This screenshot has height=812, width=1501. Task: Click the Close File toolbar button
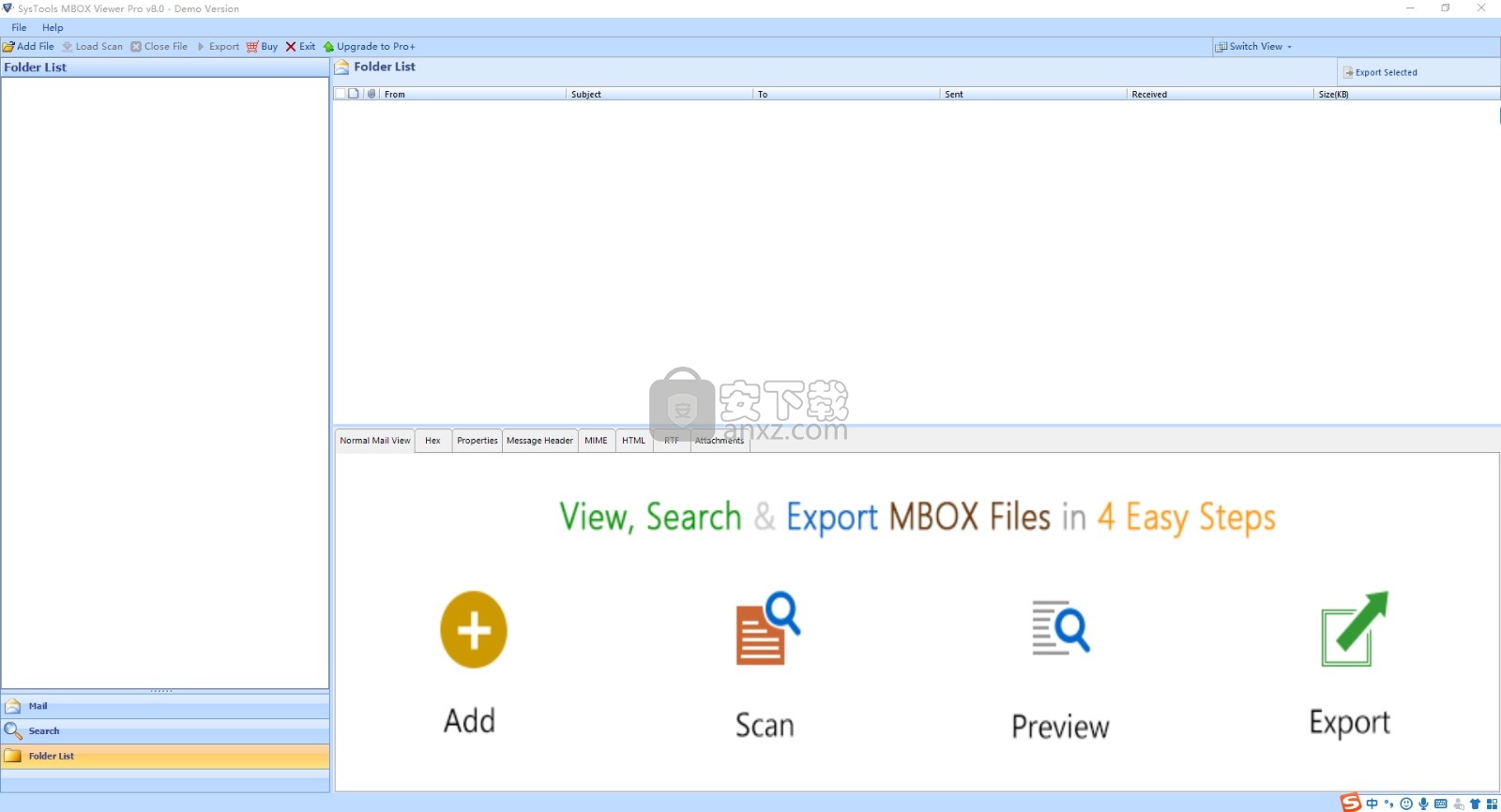tap(159, 46)
